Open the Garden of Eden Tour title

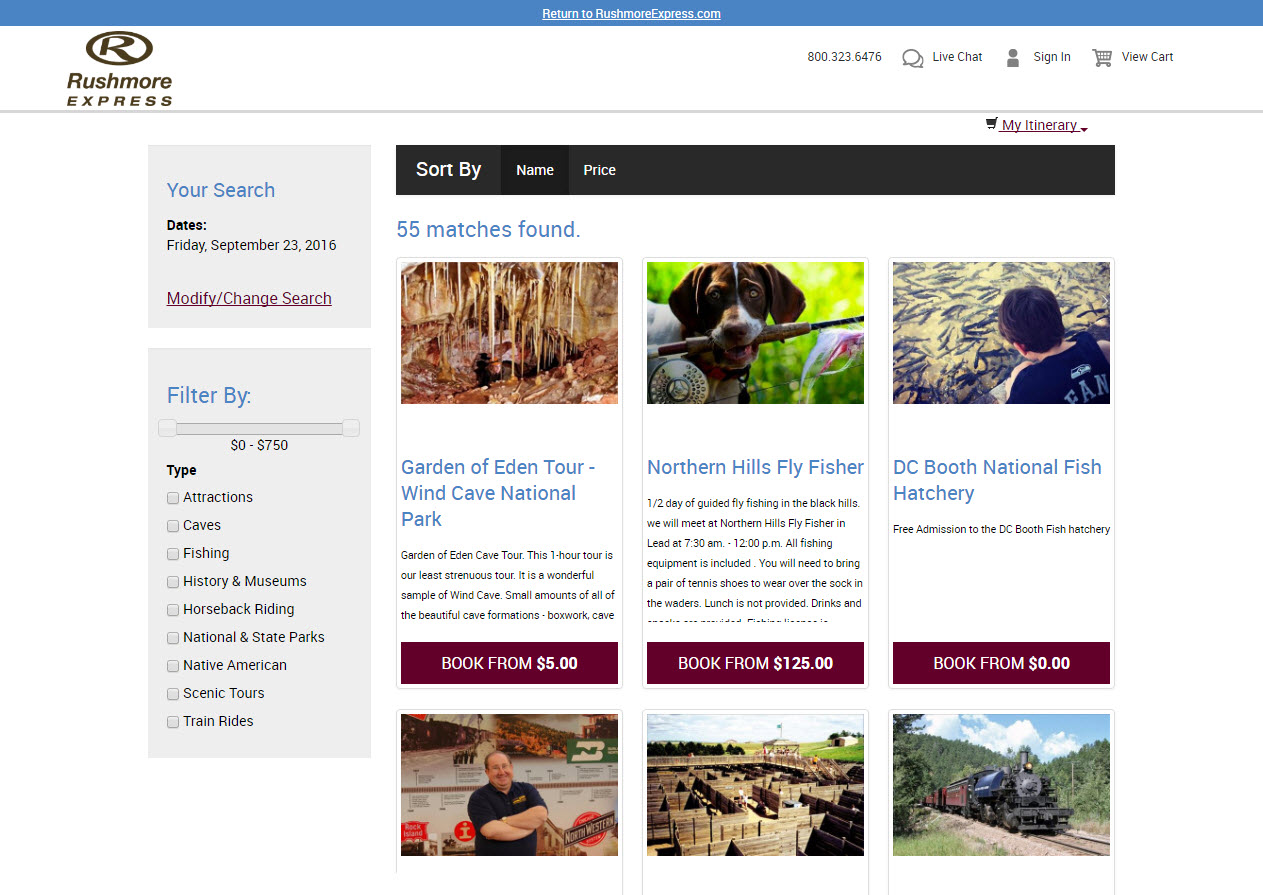pos(498,493)
